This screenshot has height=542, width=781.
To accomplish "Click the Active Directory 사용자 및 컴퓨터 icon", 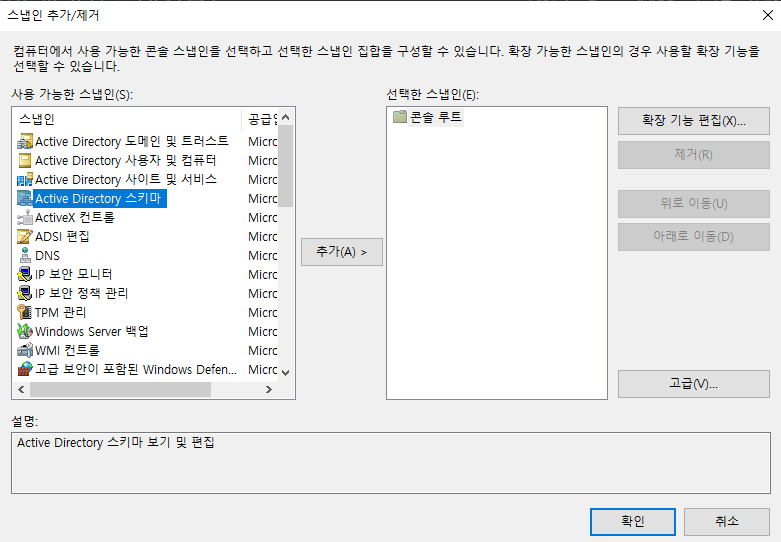I will (x=25, y=161).
